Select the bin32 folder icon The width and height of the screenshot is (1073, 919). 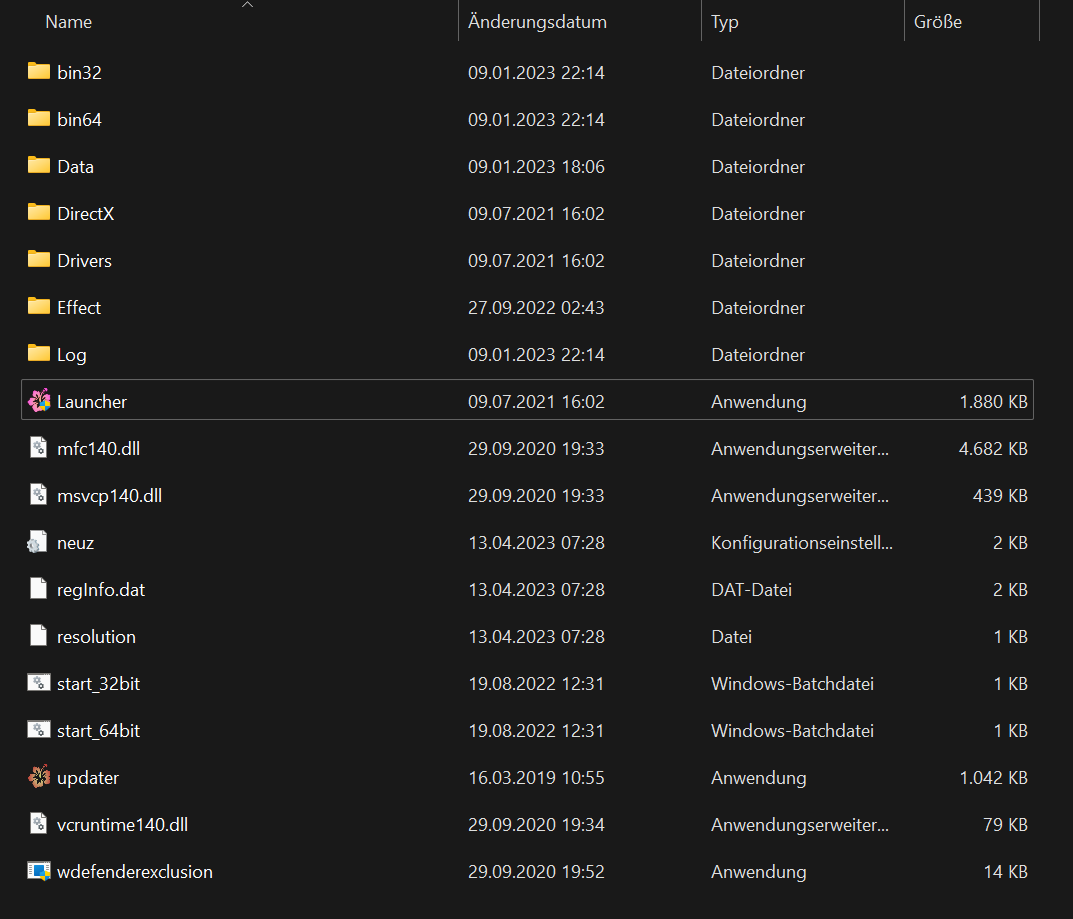coord(39,72)
